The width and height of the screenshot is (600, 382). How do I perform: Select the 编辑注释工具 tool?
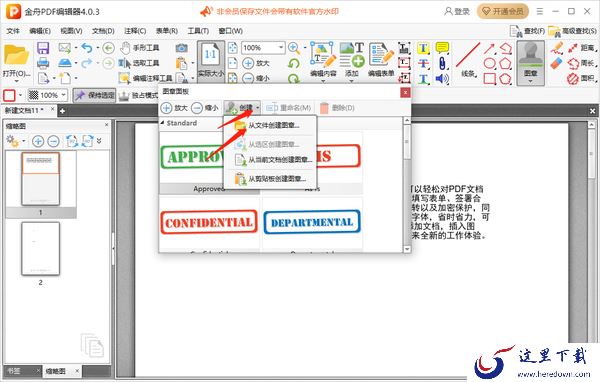(146, 78)
